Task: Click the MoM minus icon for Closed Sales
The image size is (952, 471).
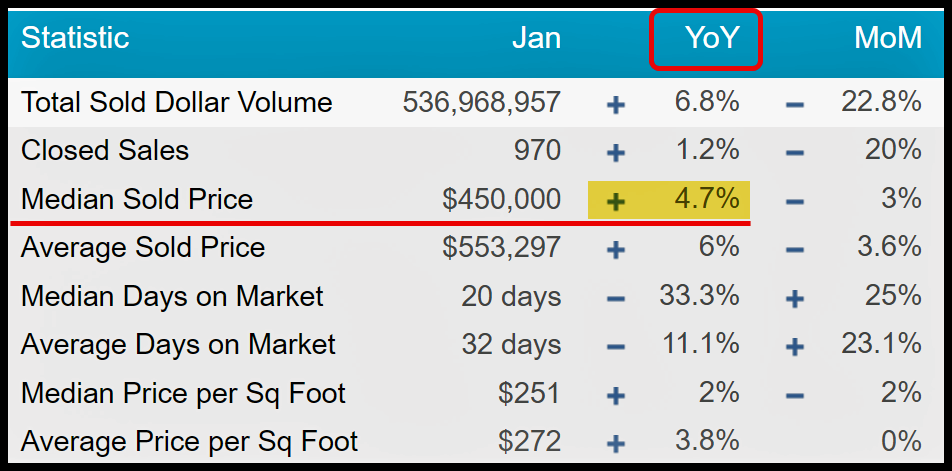Action: tap(795, 152)
